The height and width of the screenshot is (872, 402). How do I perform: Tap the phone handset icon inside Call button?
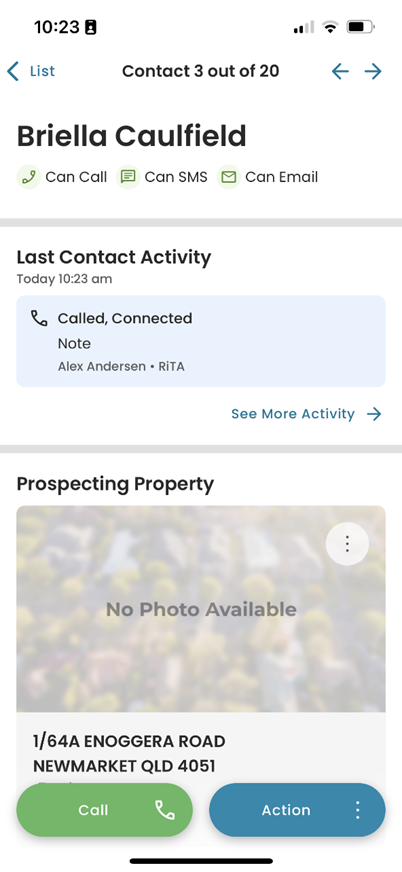pos(165,810)
